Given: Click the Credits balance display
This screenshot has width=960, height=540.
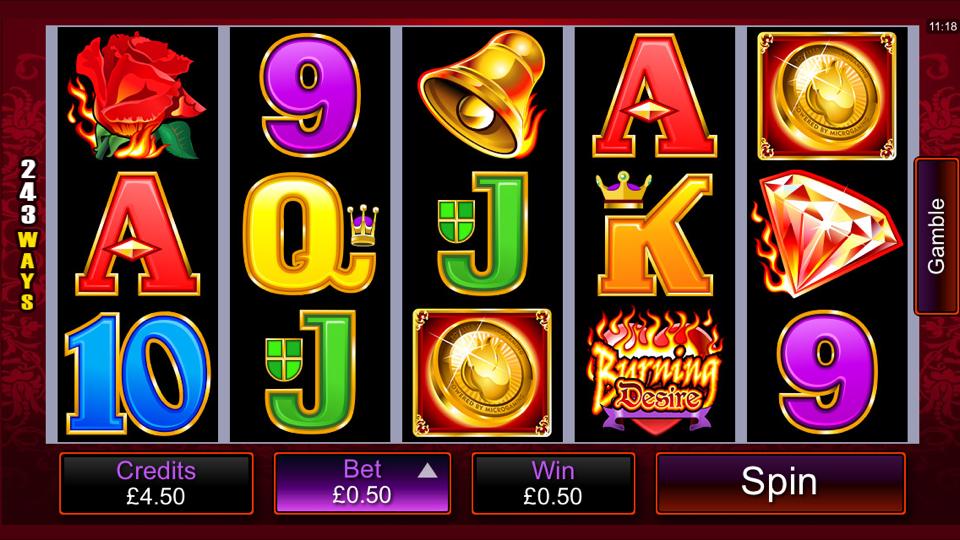Looking at the screenshot, I should pyautogui.click(x=156, y=483).
